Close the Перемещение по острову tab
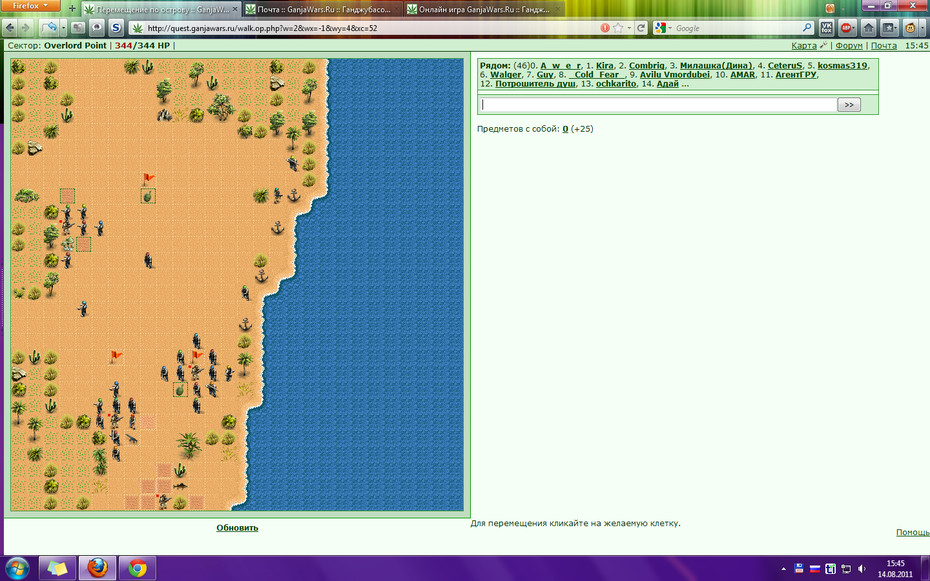Screen dimensions: 930x581 click(x=235, y=9)
